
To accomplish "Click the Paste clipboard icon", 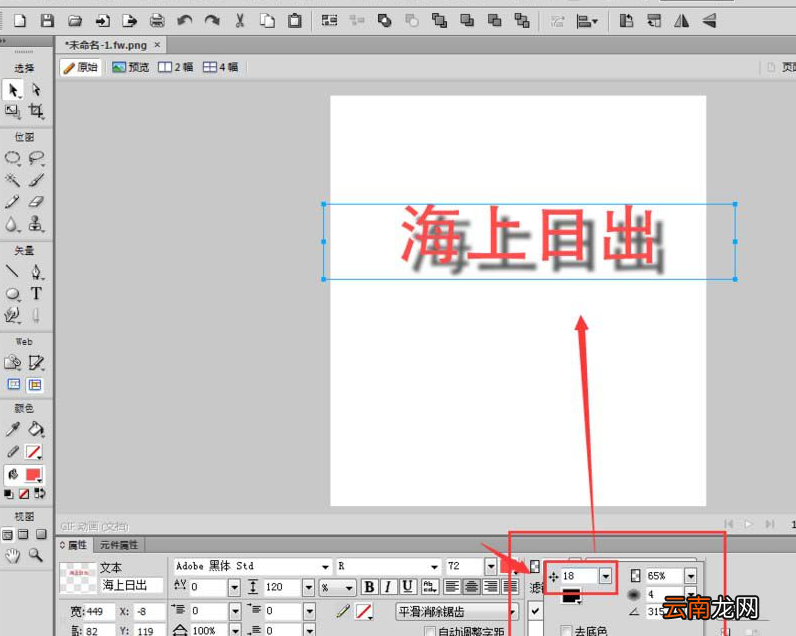I will click(294, 21).
